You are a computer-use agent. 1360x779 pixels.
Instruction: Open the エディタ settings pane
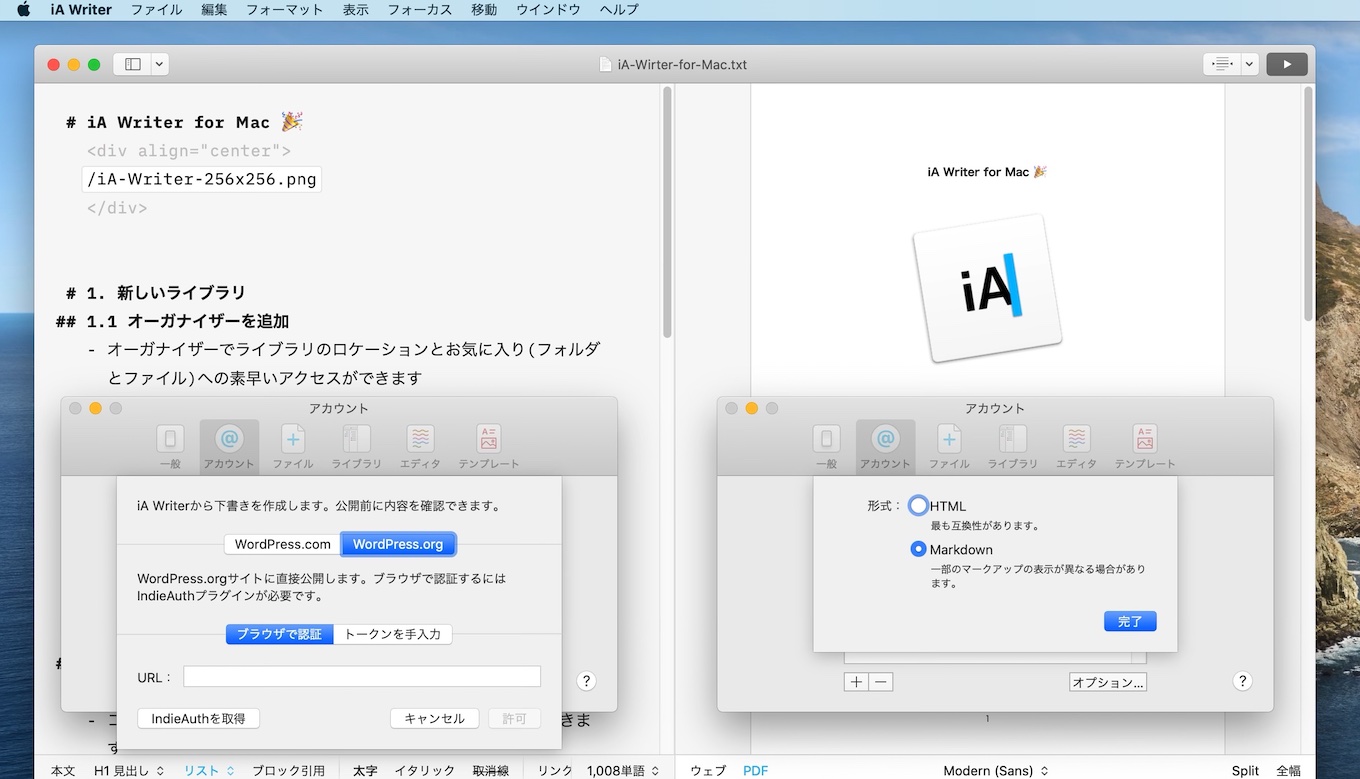click(x=420, y=445)
